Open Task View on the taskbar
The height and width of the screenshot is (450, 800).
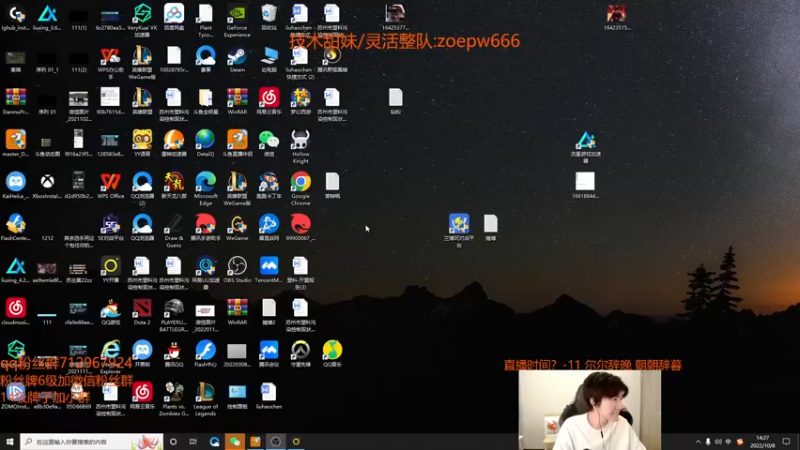193,442
